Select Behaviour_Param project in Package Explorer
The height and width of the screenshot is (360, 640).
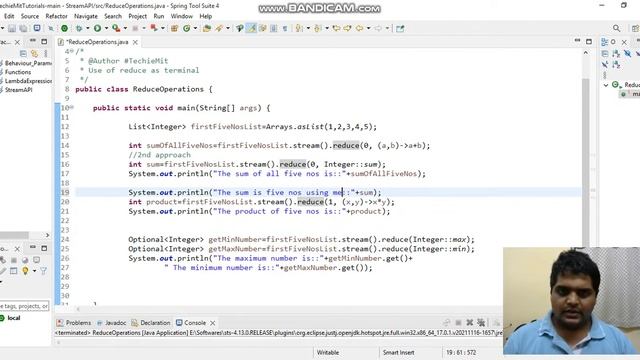point(26,63)
